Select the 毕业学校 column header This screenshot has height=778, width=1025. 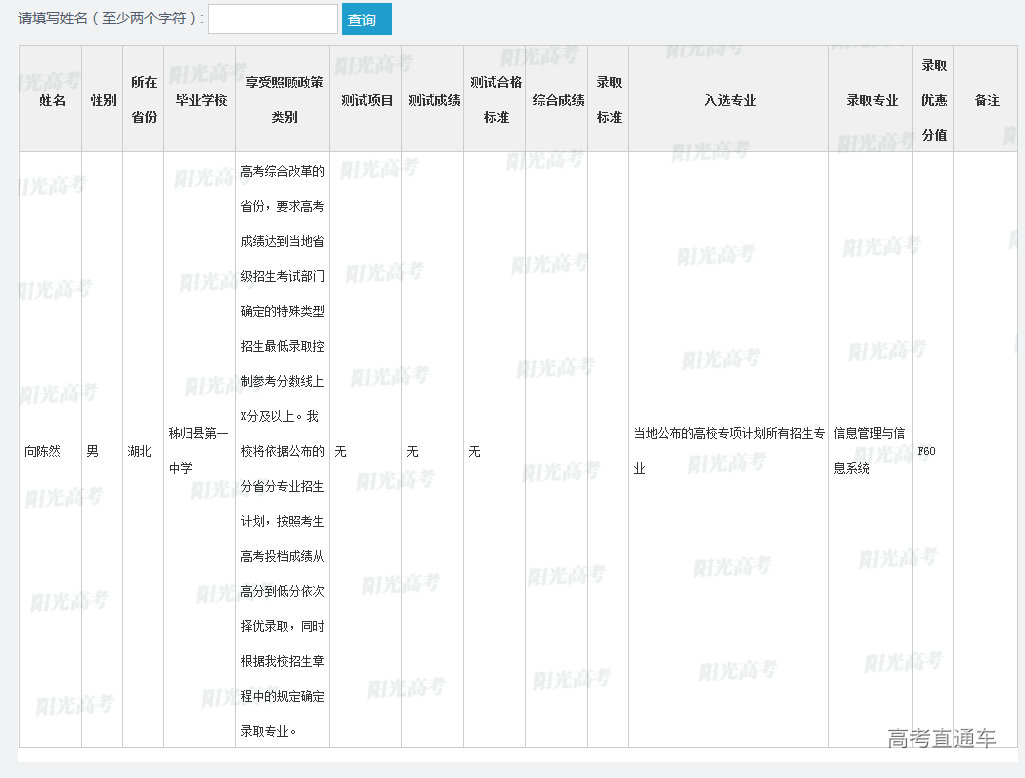tap(201, 100)
